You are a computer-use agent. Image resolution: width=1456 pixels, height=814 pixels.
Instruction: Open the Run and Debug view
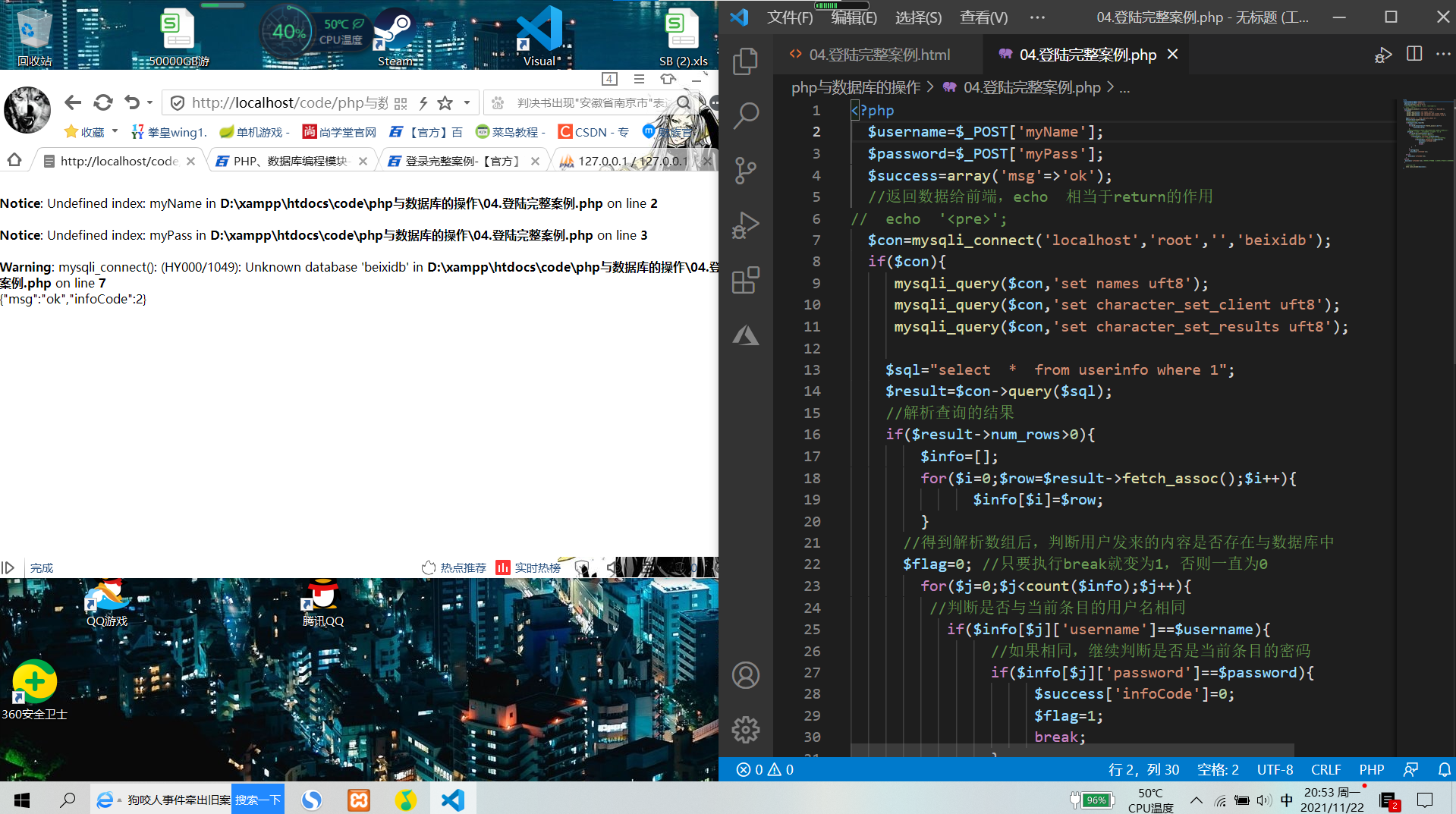click(746, 225)
